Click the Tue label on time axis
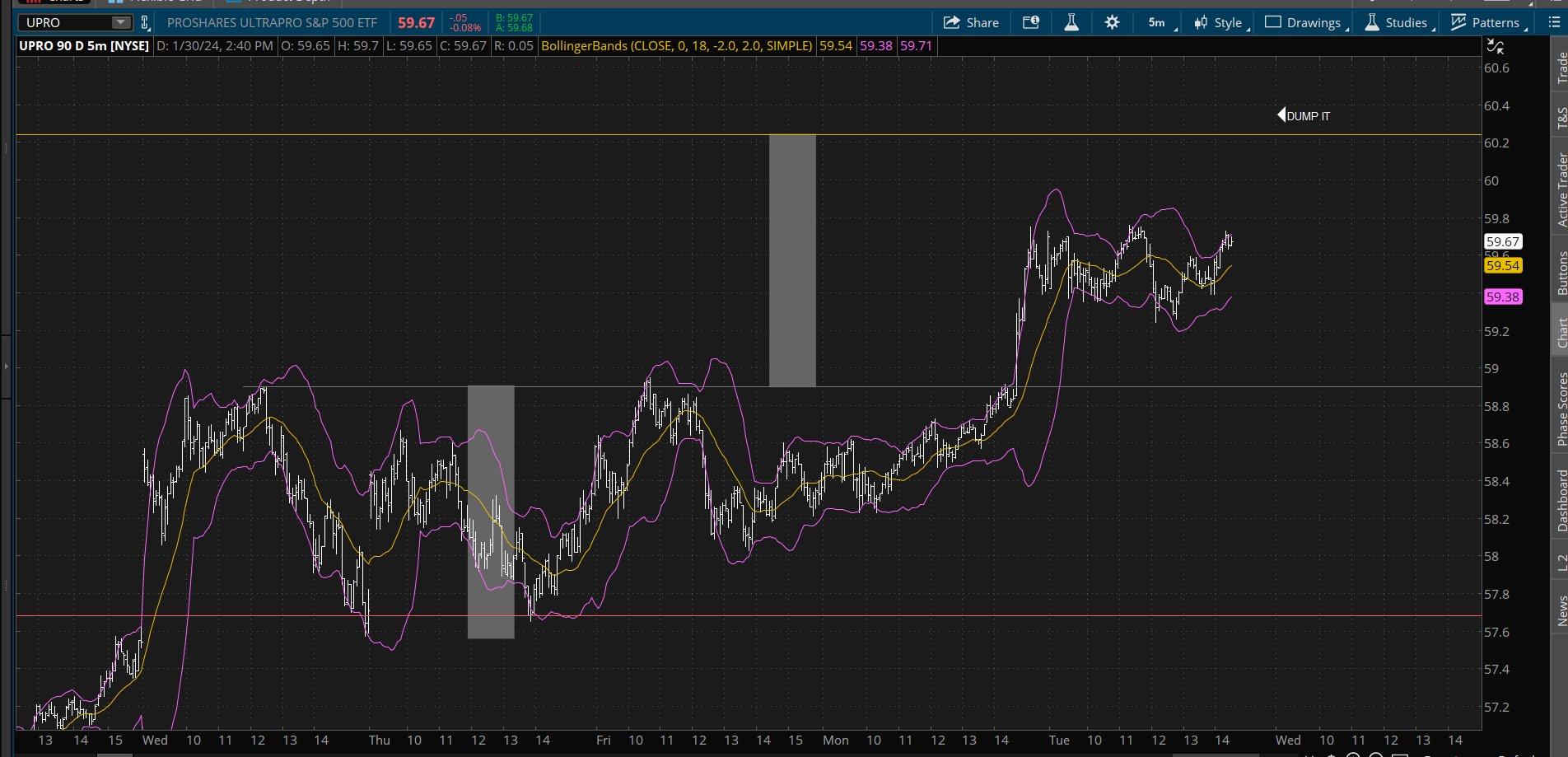Viewport: 1568px width, 757px height. click(1059, 740)
